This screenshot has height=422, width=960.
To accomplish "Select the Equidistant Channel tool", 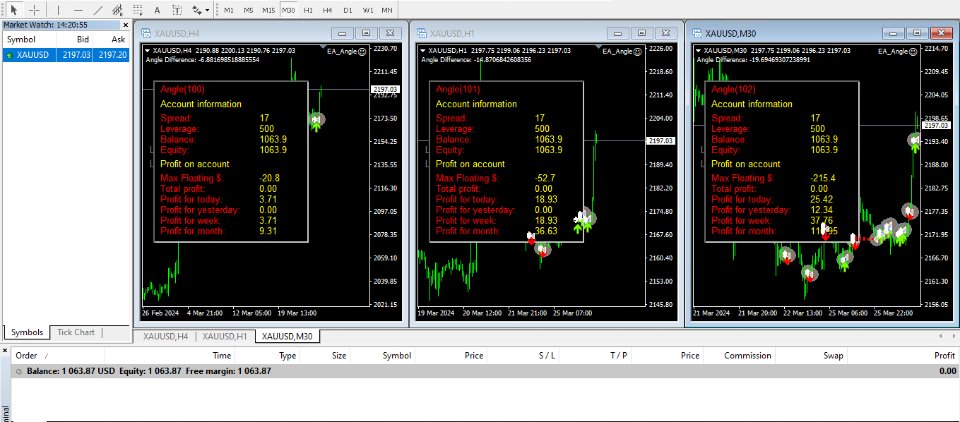I will point(118,10).
